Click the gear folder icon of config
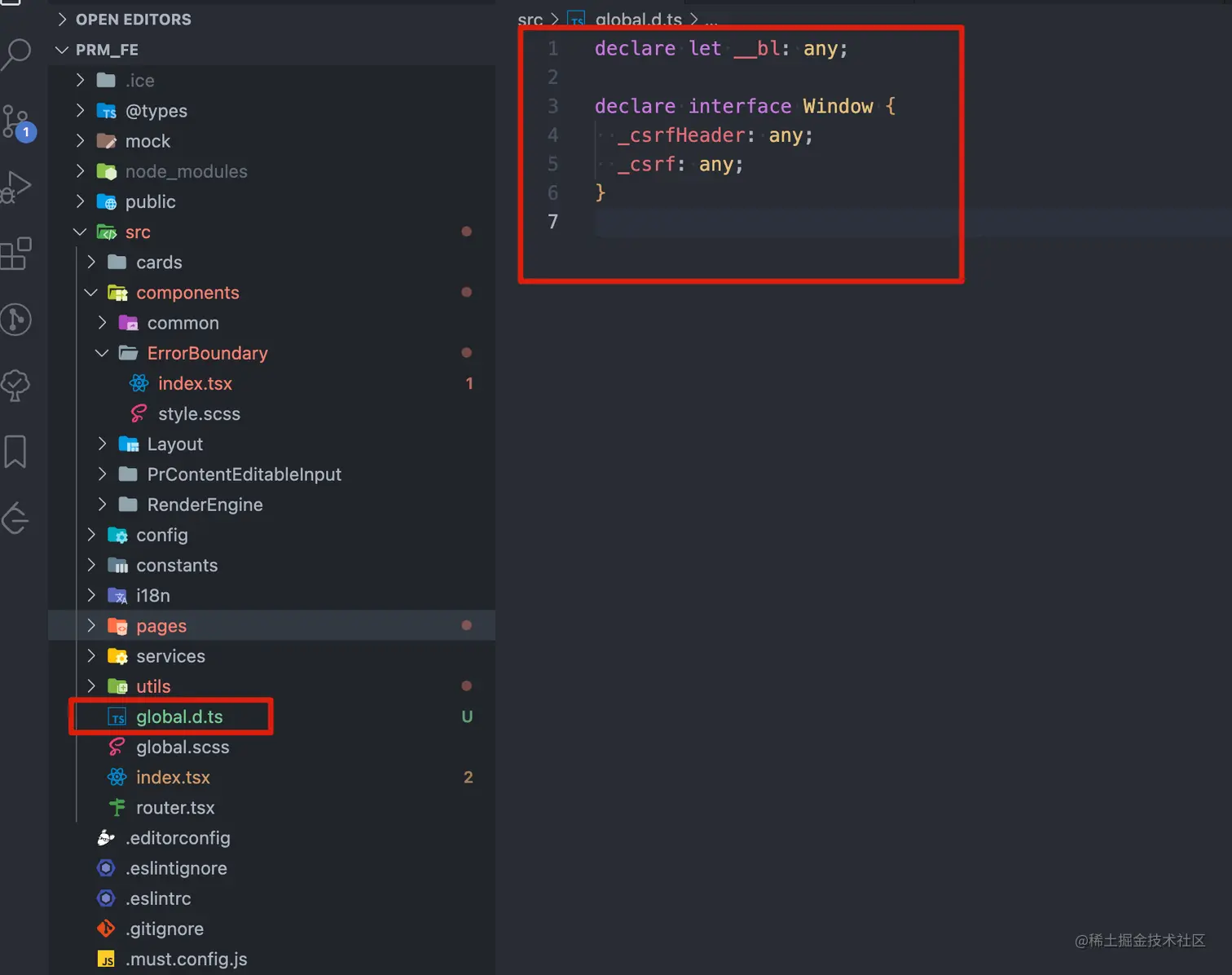The width and height of the screenshot is (1232, 975). tap(118, 535)
